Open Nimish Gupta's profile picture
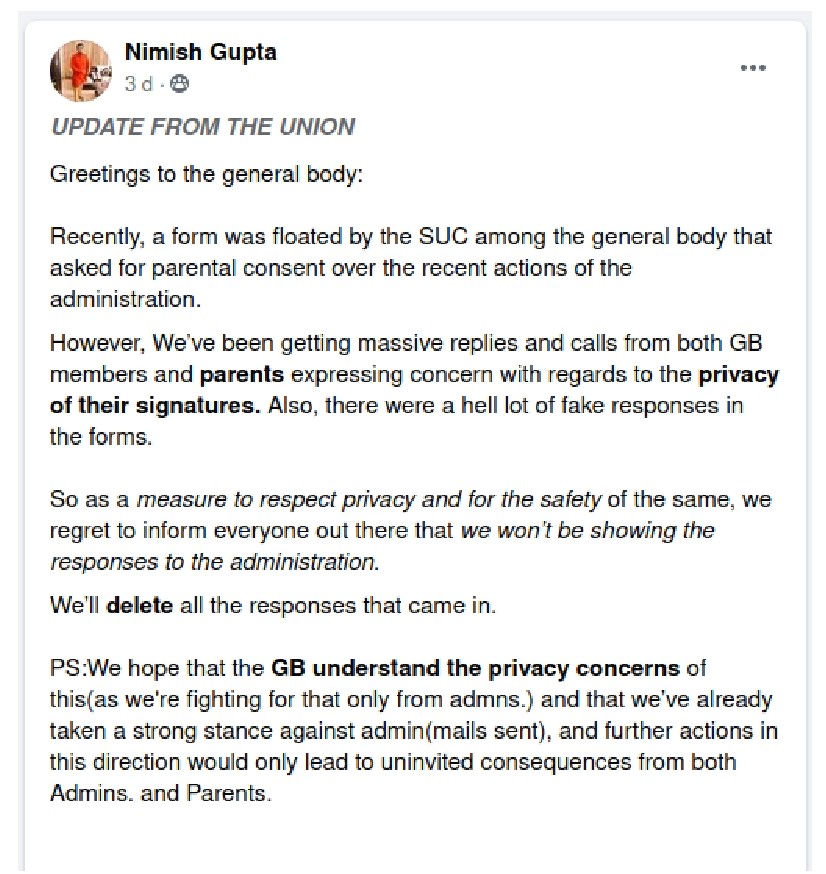826x874 pixels. point(80,70)
